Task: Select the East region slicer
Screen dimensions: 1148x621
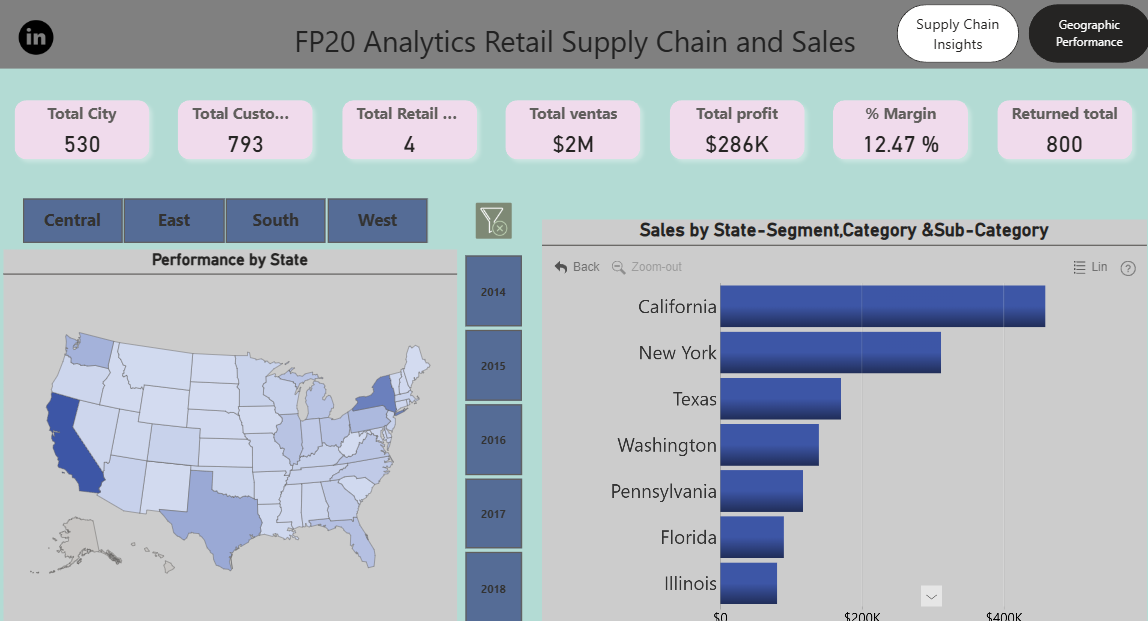Action: [x=174, y=220]
